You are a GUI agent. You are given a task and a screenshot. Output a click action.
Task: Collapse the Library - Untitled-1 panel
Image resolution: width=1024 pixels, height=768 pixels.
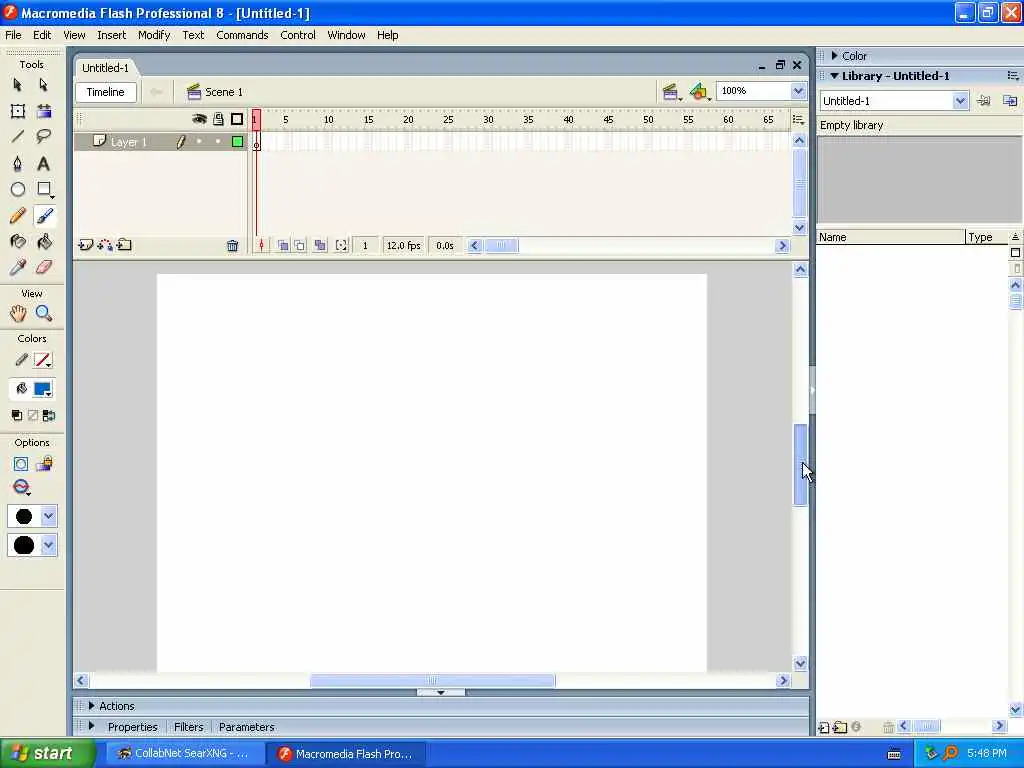(834, 76)
